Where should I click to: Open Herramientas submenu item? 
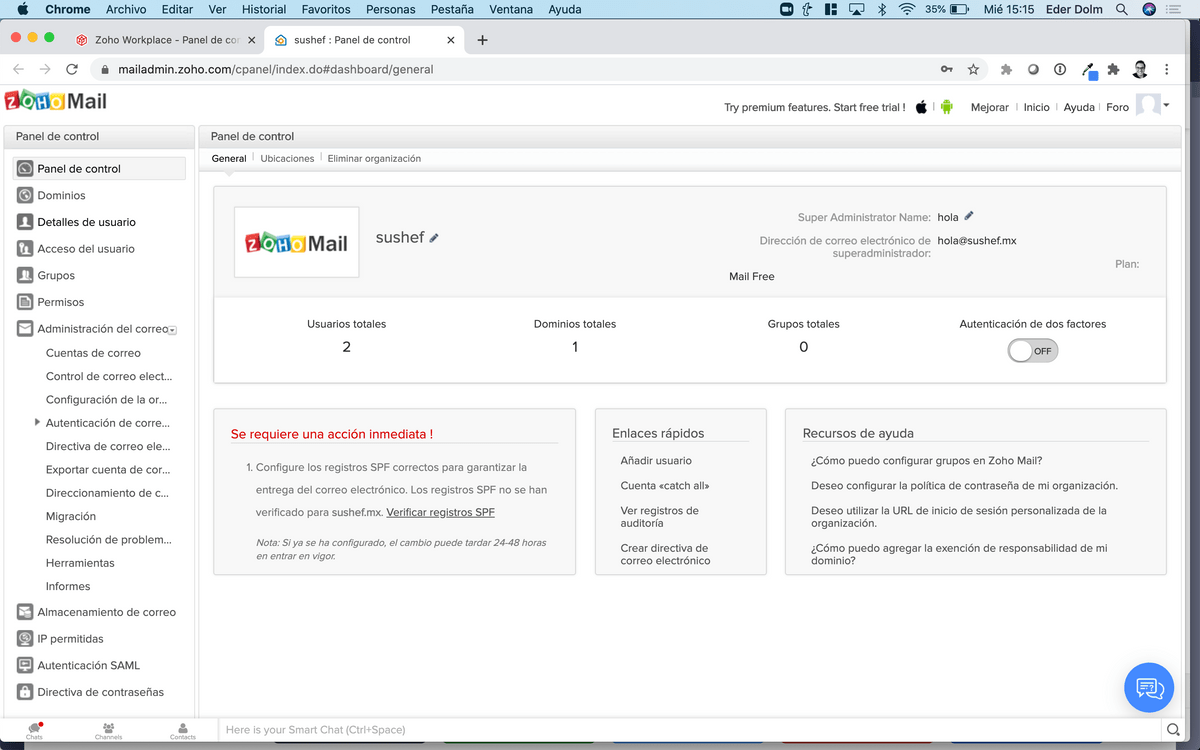coord(80,563)
